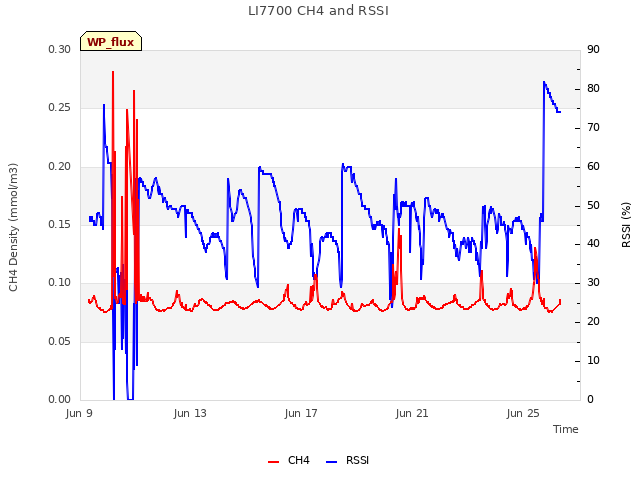
Task: Click the 90 right axis value
Action: click(x=593, y=50)
